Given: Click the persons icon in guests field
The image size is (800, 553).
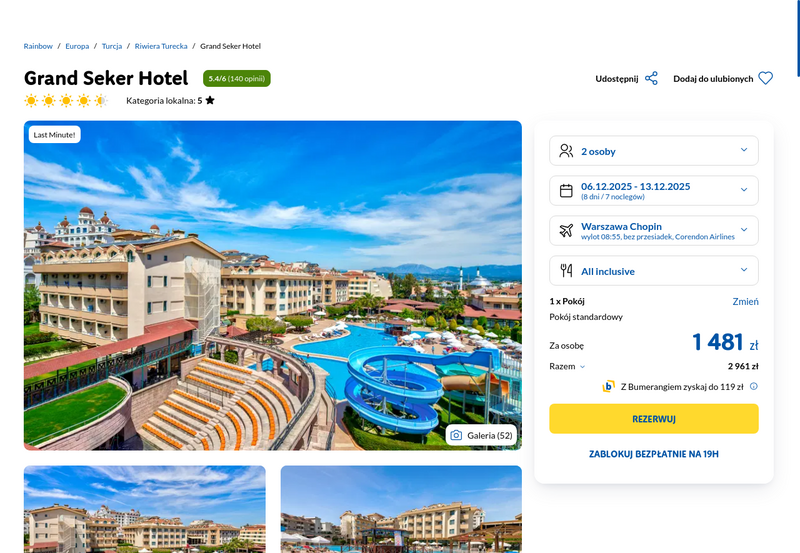Looking at the screenshot, I should (x=566, y=150).
